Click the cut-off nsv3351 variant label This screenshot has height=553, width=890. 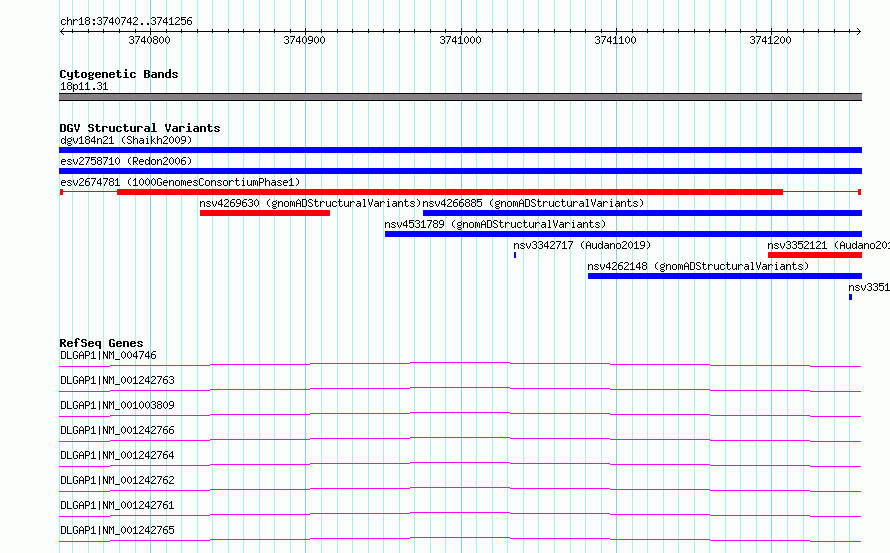click(x=869, y=287)
